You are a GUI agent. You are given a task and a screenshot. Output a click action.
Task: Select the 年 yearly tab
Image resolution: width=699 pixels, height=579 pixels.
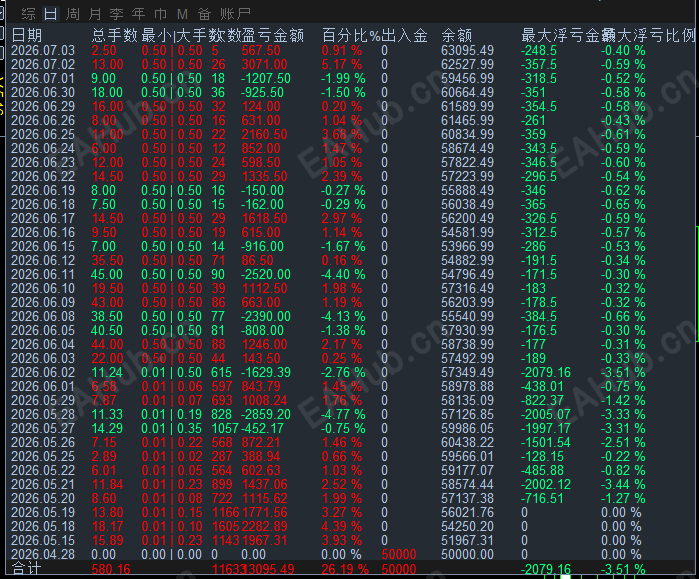(x=138, y=14)
